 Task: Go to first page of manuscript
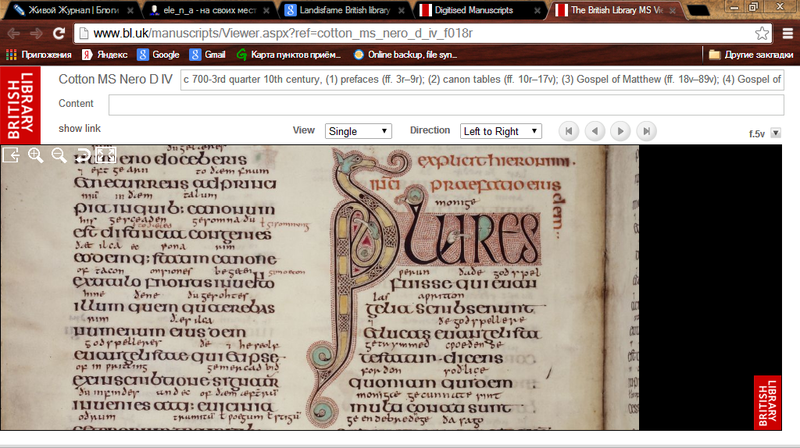[568, 131]
